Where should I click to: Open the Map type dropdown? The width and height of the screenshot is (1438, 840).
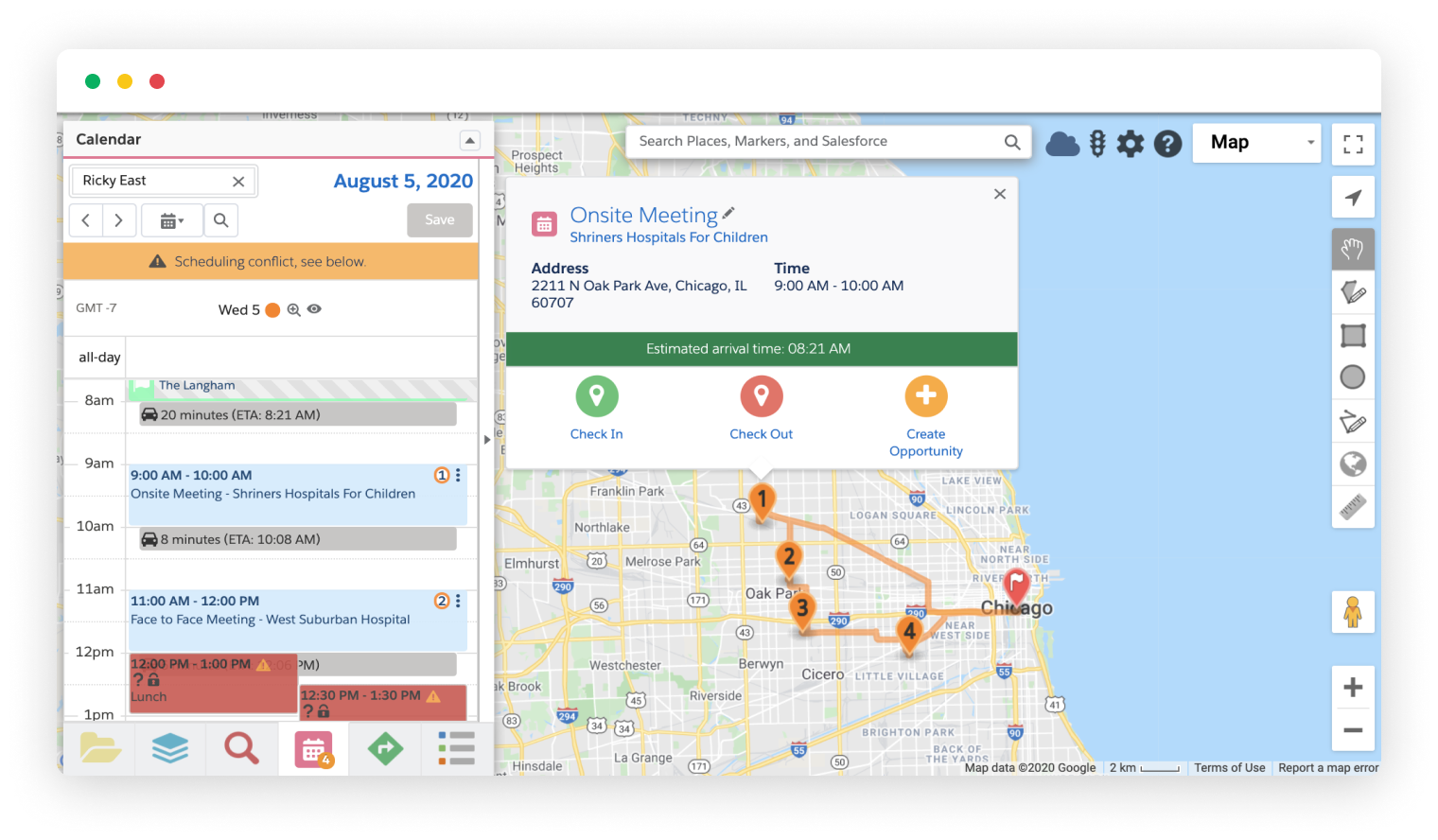[1256, 143]
